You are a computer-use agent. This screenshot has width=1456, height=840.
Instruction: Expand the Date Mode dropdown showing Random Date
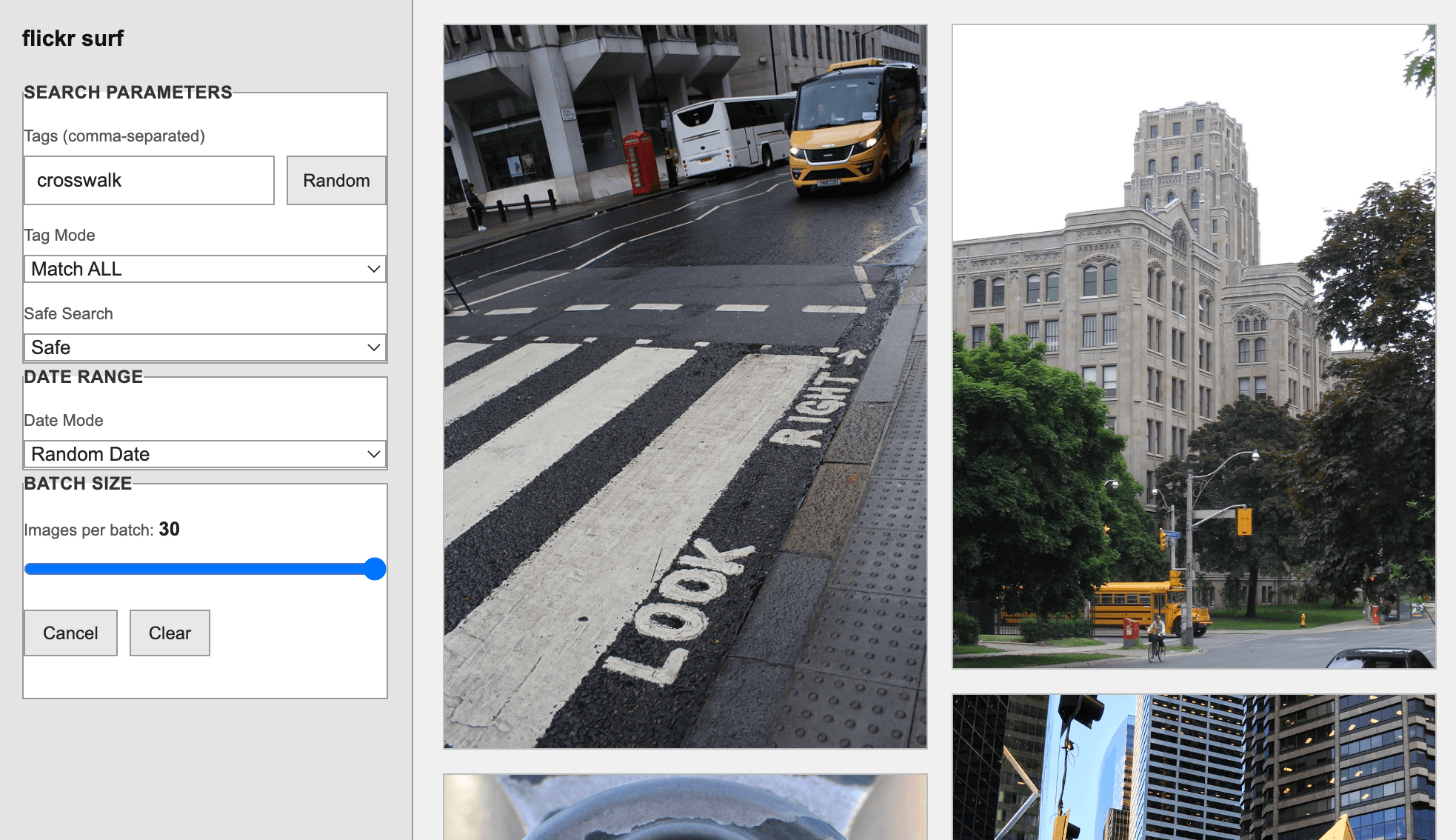[x=205, y=454]
